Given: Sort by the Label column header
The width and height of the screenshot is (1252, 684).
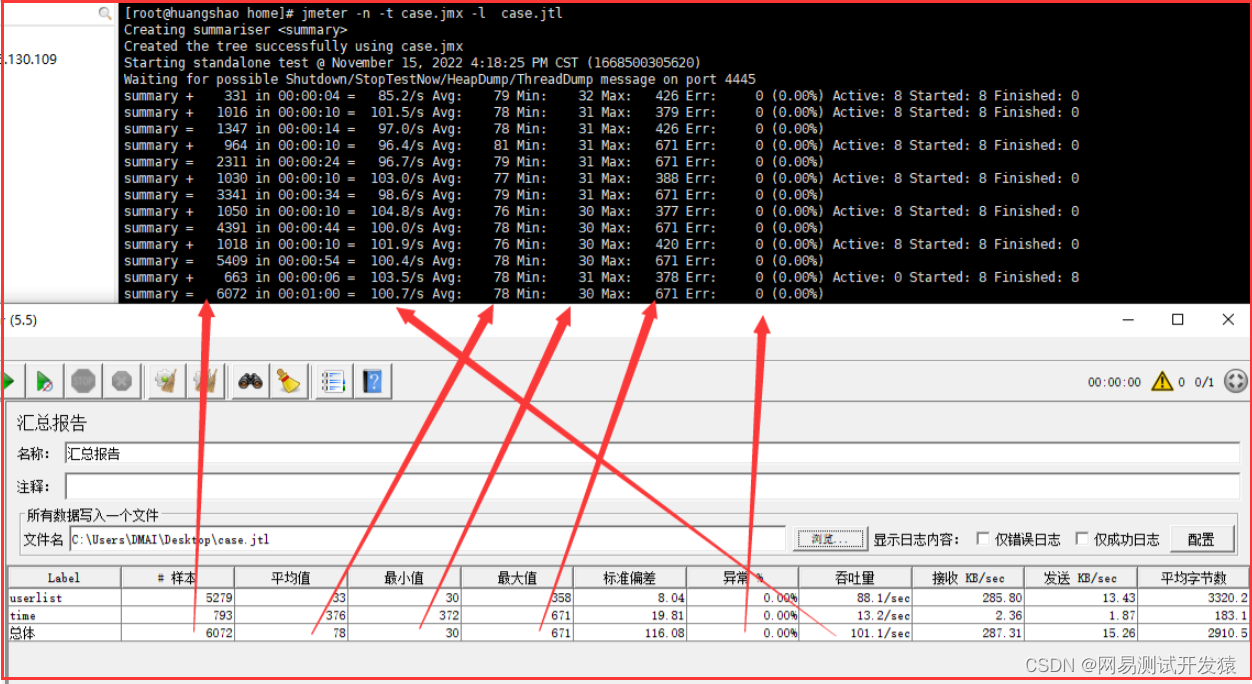Looking at the screenshot, I should coord(64,578).
